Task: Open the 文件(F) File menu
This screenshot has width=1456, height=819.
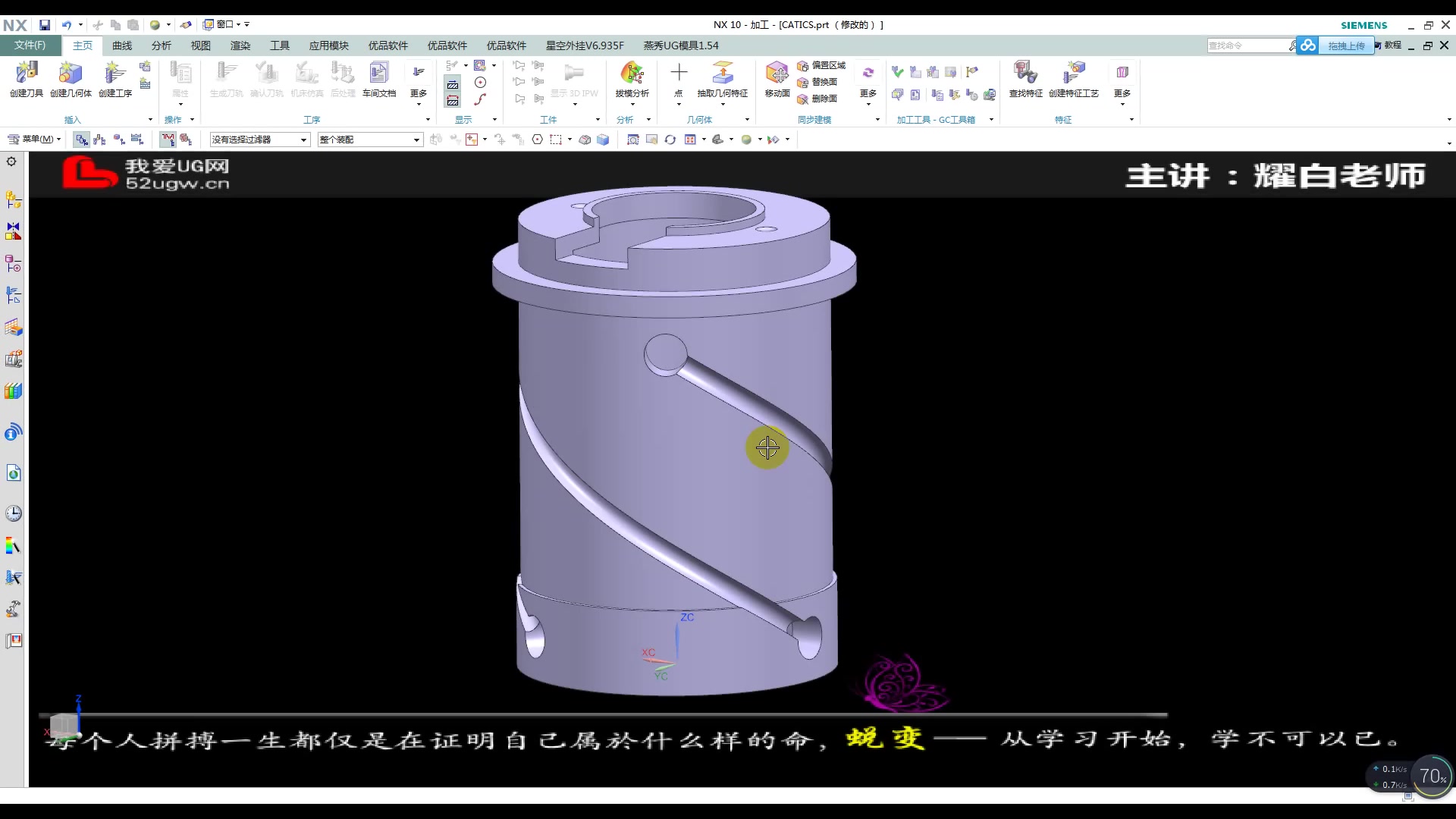Action: click(30, 45)
